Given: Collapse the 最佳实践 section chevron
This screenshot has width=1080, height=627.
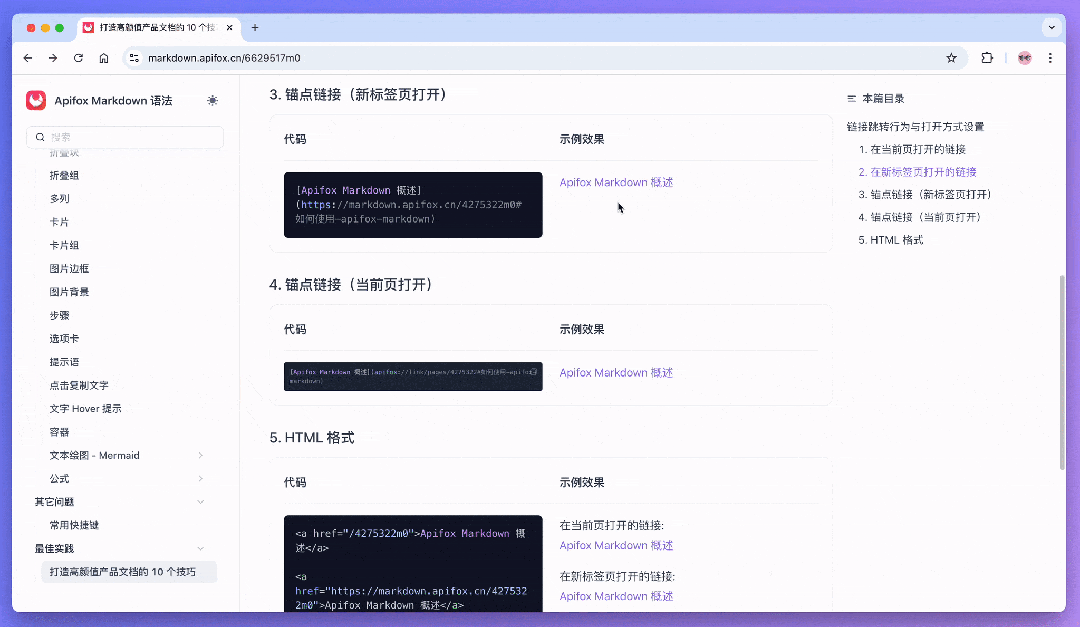Looking at the screenshot, I should coord(200,548).
